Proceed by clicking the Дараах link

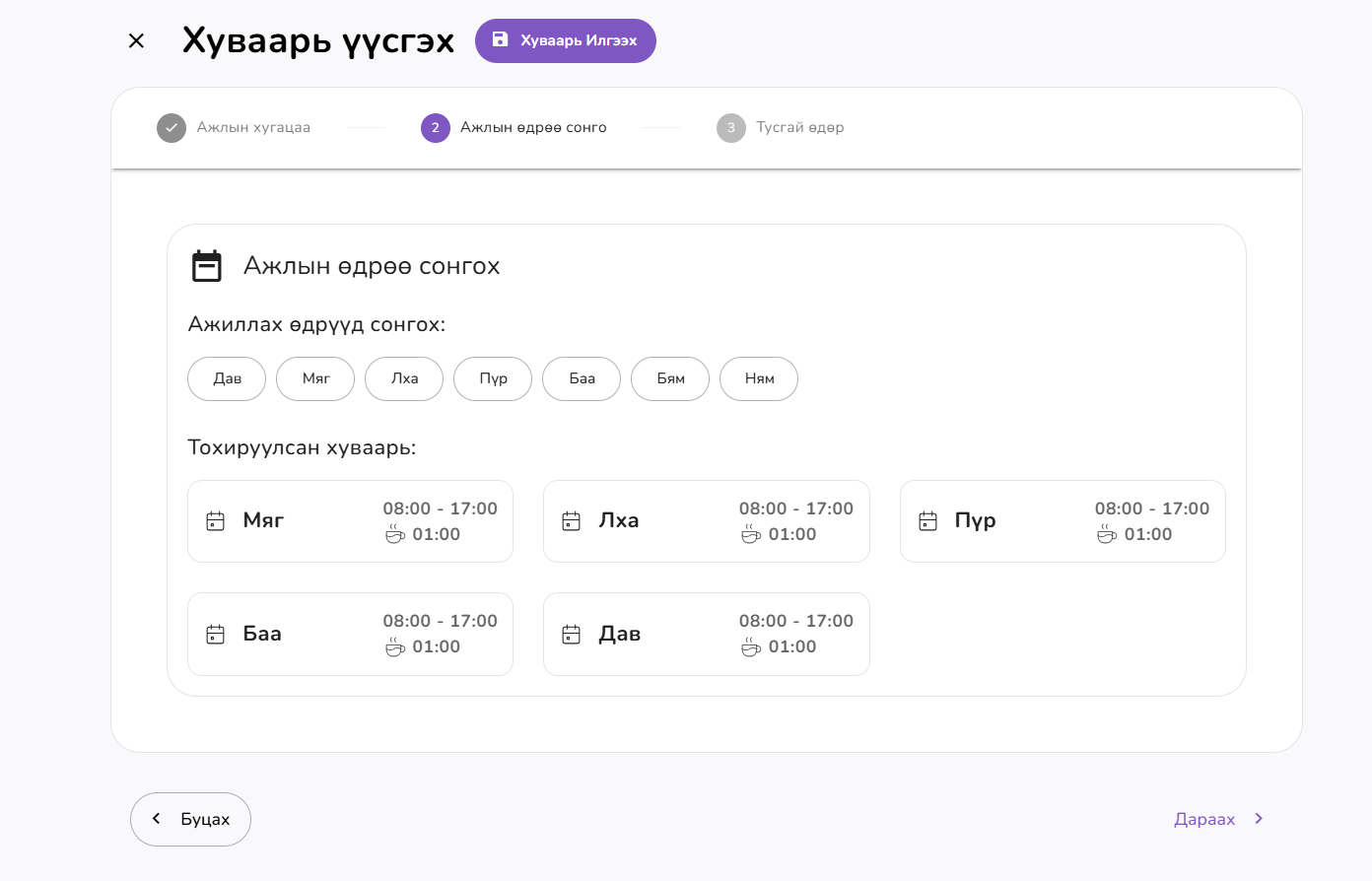click(1204, 818)
